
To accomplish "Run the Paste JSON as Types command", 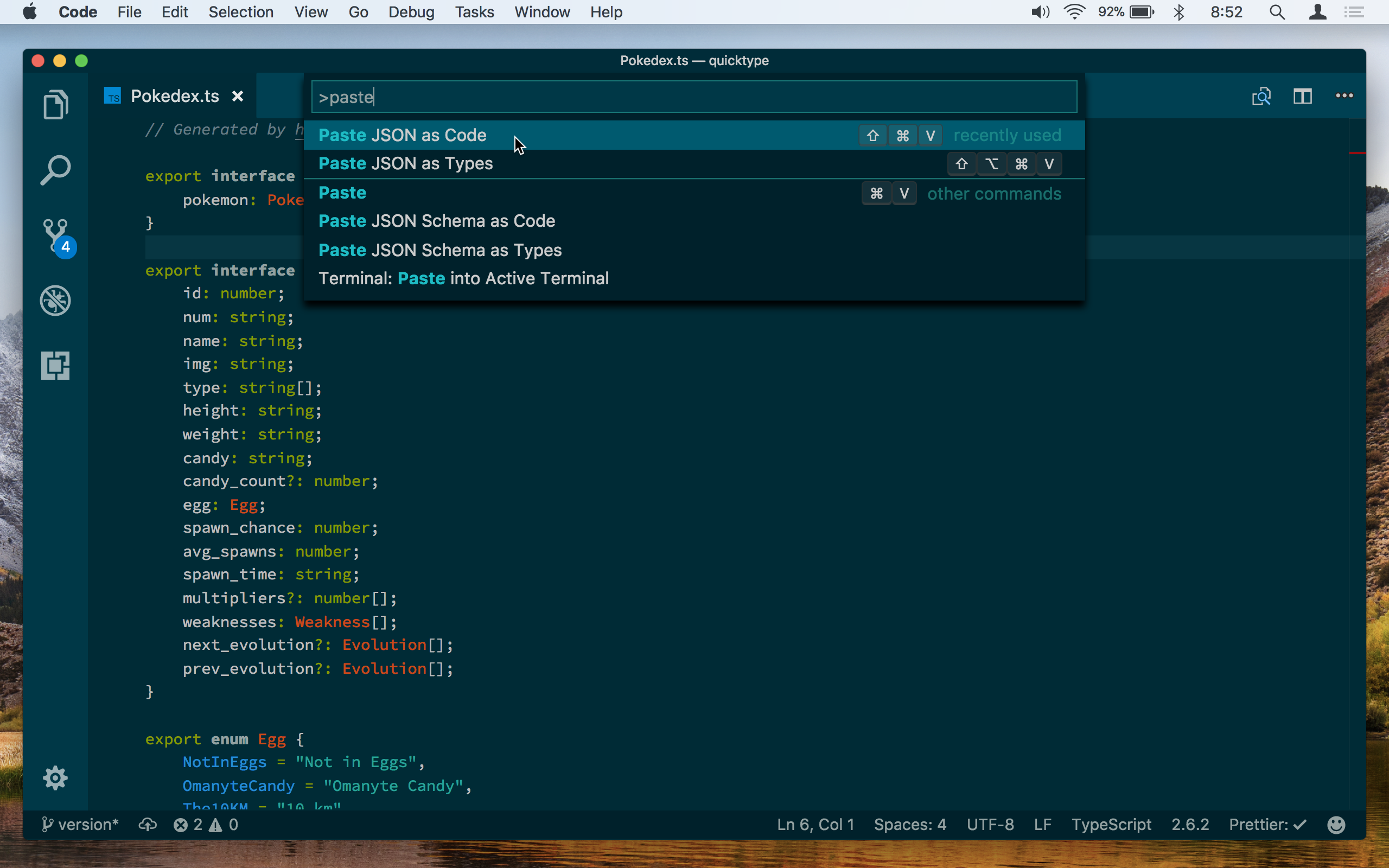I will (405, 164).
